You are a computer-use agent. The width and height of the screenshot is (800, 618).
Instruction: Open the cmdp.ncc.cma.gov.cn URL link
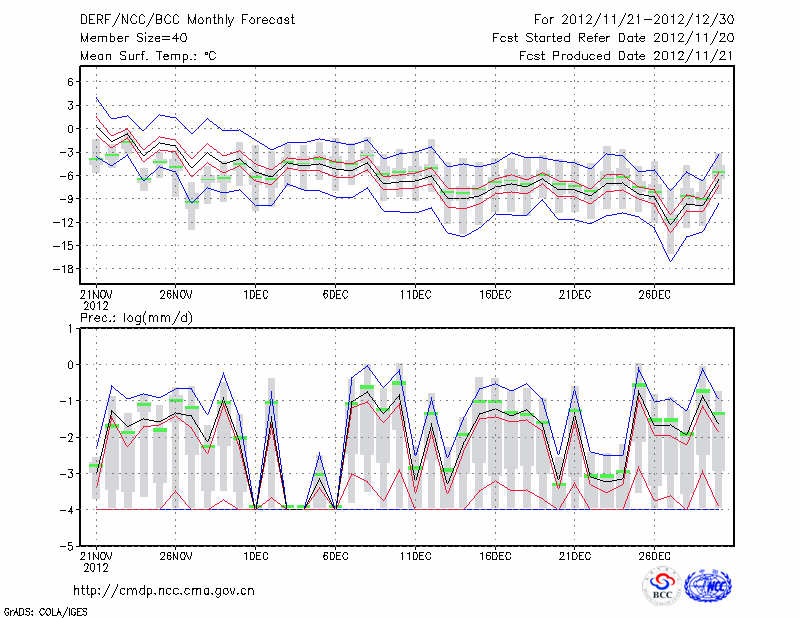(164, 590)
